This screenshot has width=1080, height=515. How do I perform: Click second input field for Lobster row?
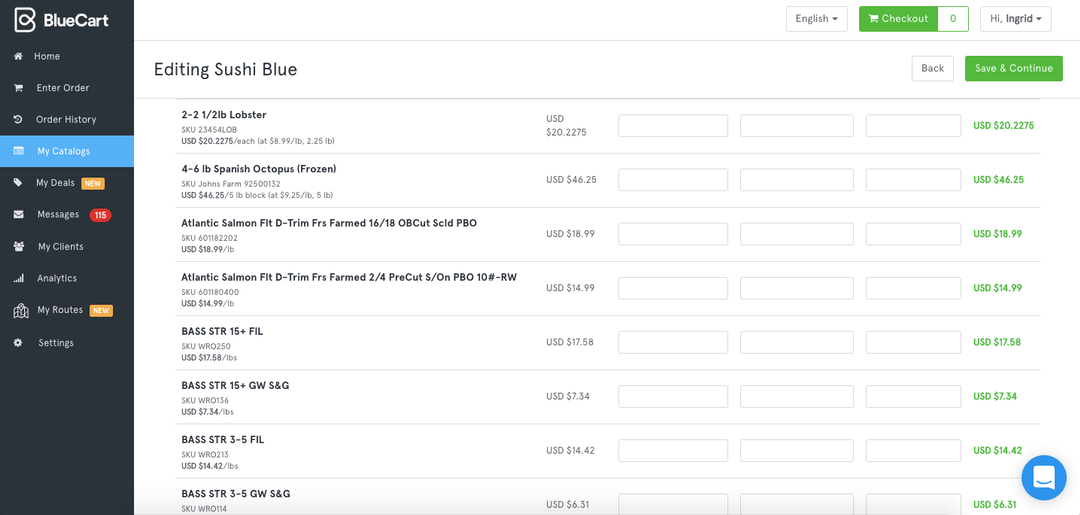coord(797,126)
